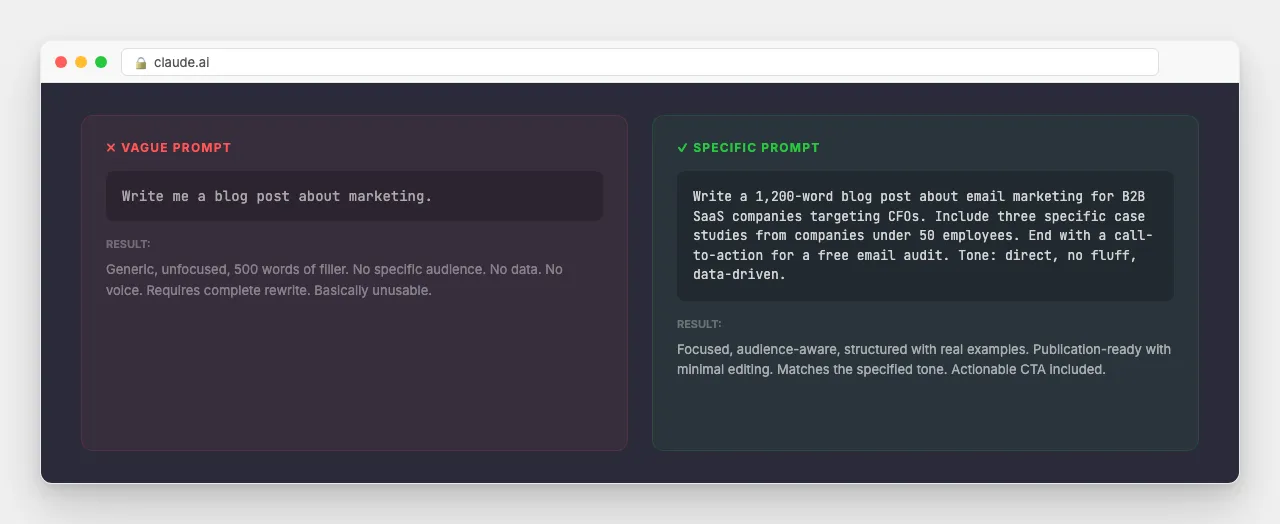Click the RESULT label under the specific prompt
The height and width of the screenshot is (524, 1280).
coord(699,324)
